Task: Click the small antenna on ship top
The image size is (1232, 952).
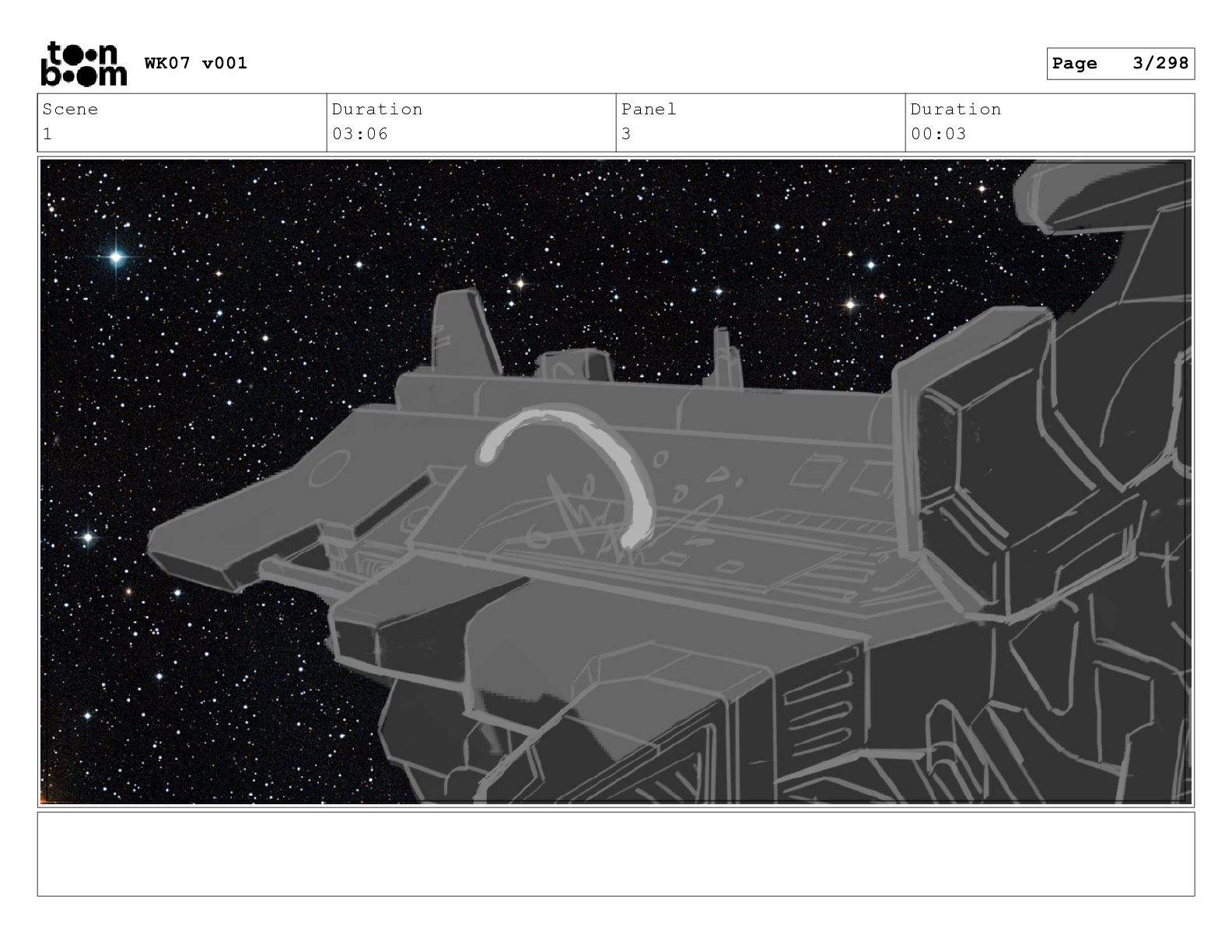Action: tap(726, 356)
